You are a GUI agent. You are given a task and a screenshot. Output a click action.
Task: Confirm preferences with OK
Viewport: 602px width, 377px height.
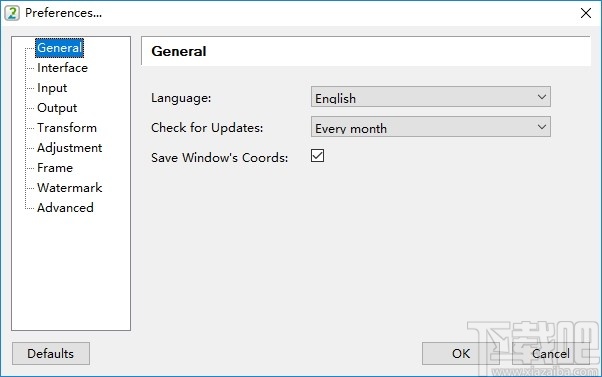(x=461, y=354)
